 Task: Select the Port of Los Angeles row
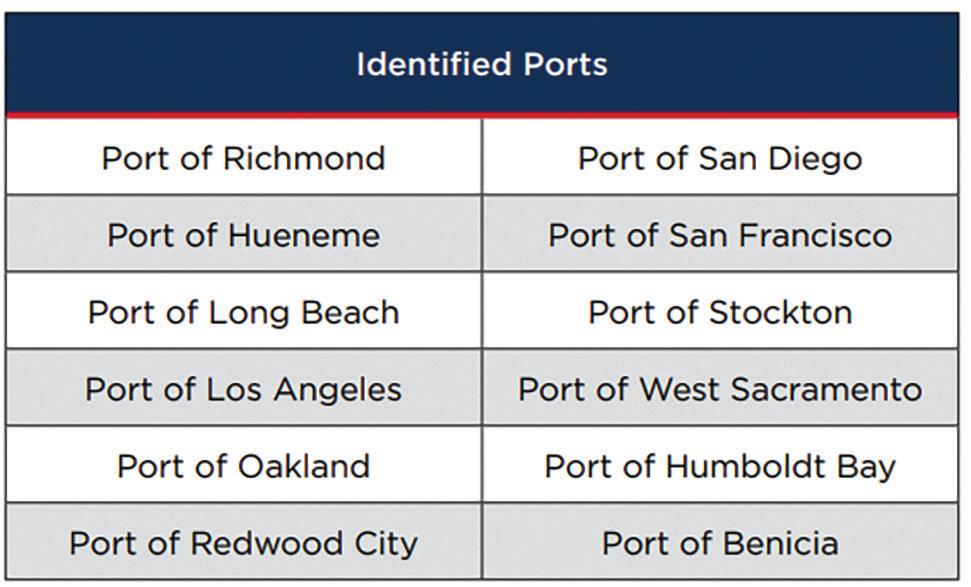pos(243,388)
